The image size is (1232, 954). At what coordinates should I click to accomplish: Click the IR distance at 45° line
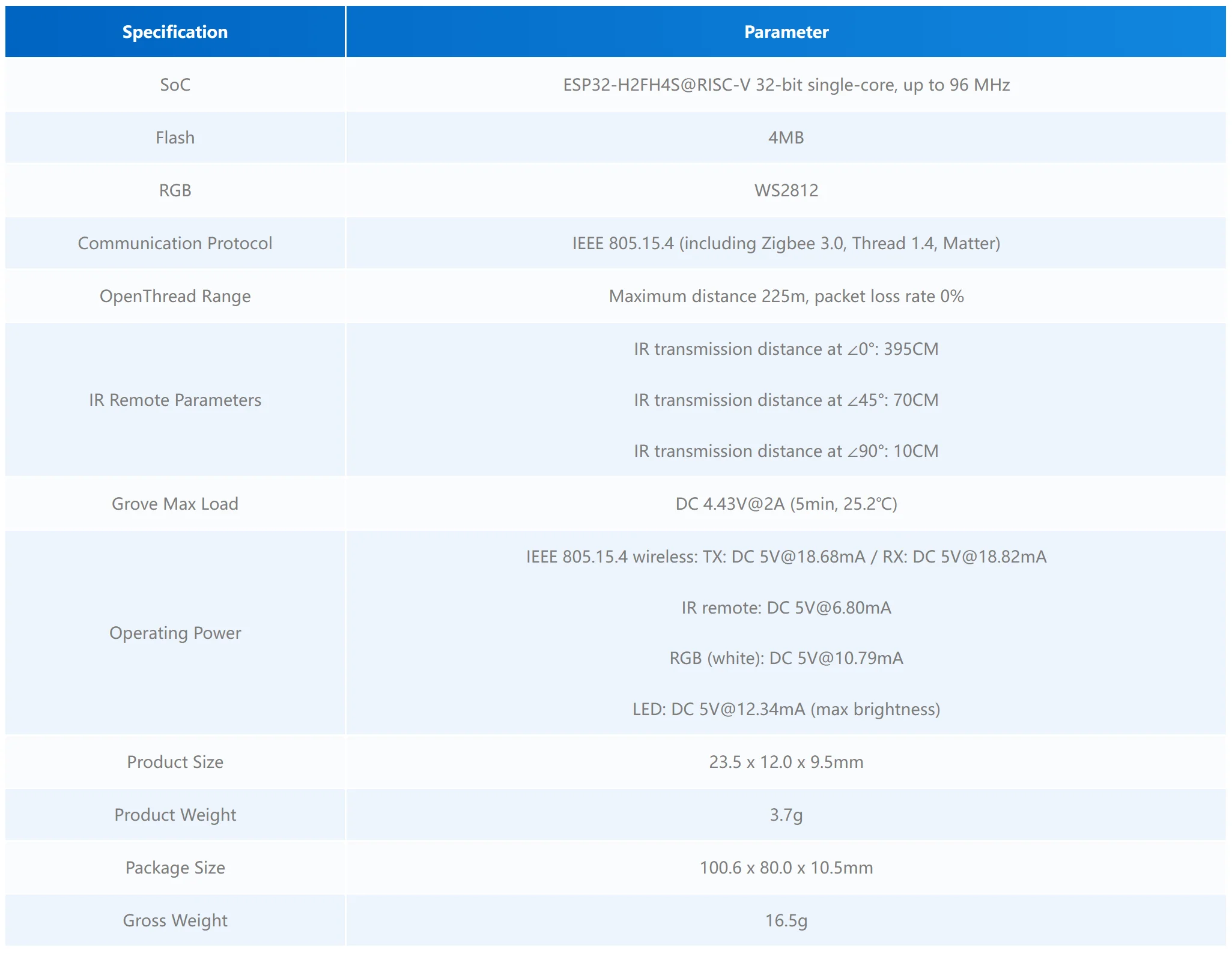click(x=786, y=400)
